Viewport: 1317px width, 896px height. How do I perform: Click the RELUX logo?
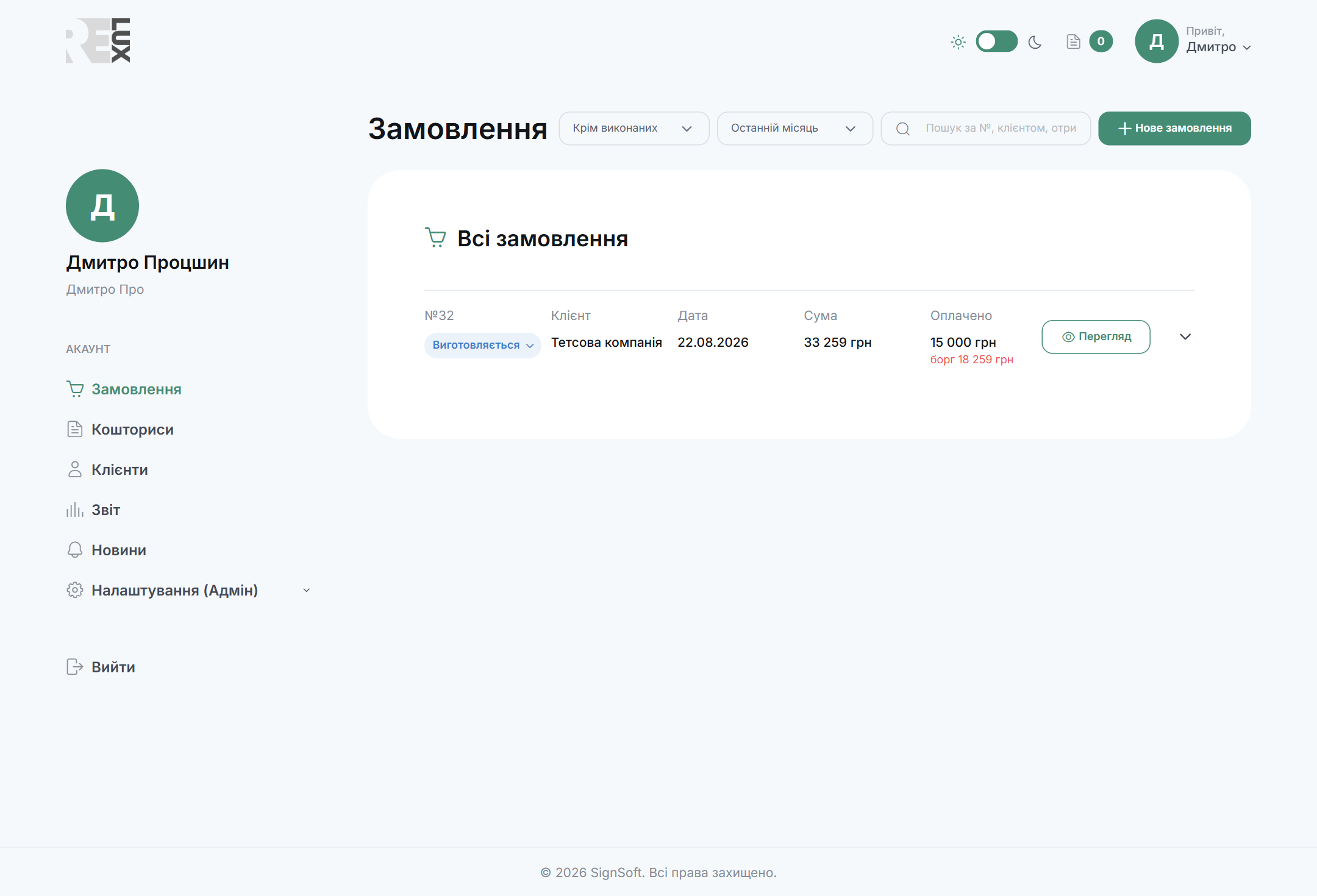tap(98, 40)
